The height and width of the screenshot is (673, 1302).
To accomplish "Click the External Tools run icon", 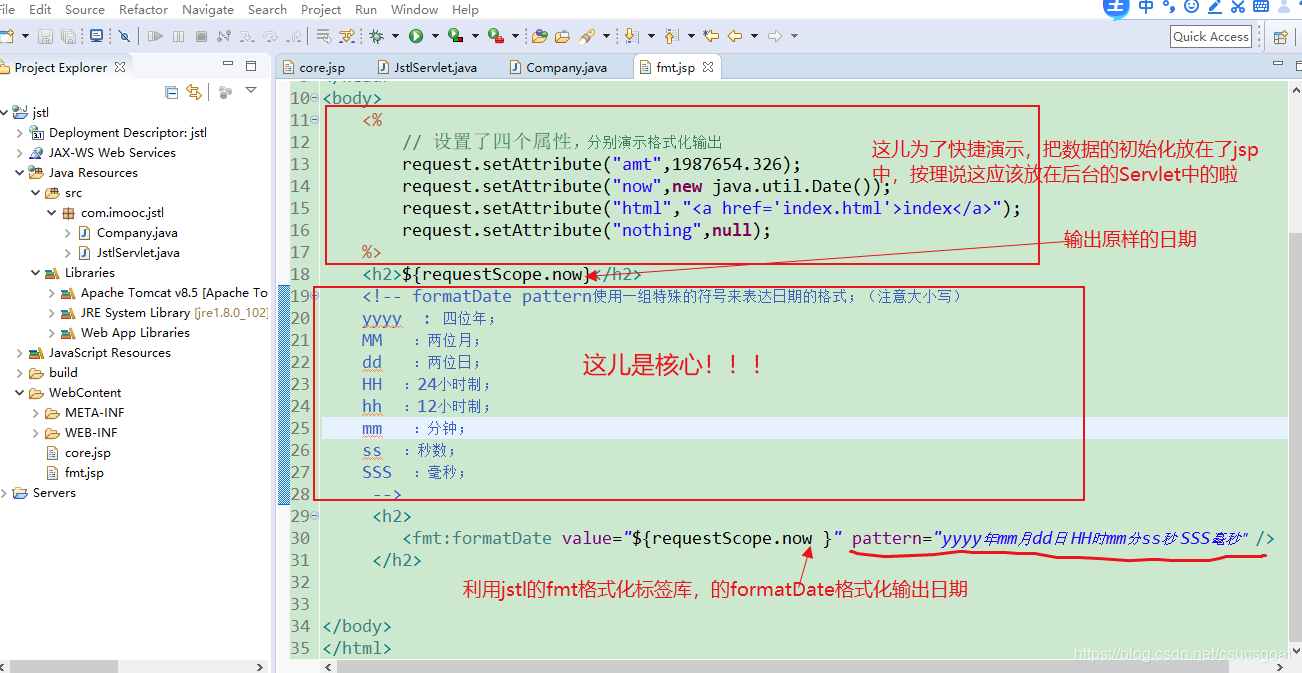I will [495, 36].
